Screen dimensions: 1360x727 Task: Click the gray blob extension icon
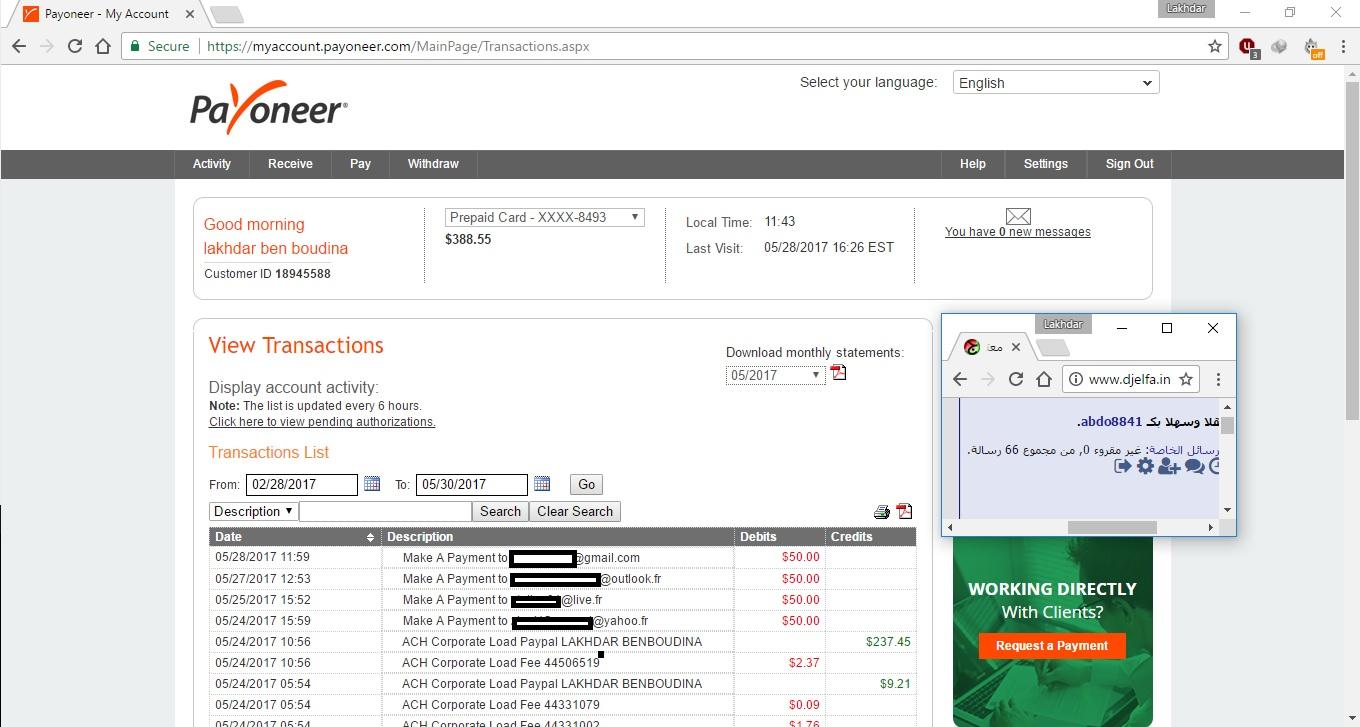pos(1279,46)
